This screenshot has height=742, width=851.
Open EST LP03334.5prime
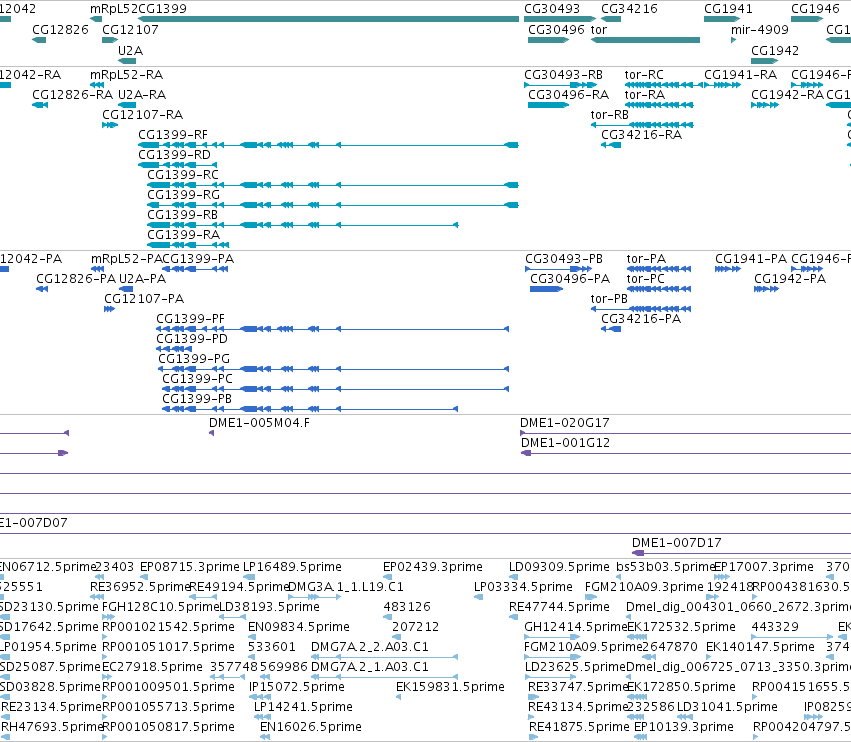coord(523,587)
